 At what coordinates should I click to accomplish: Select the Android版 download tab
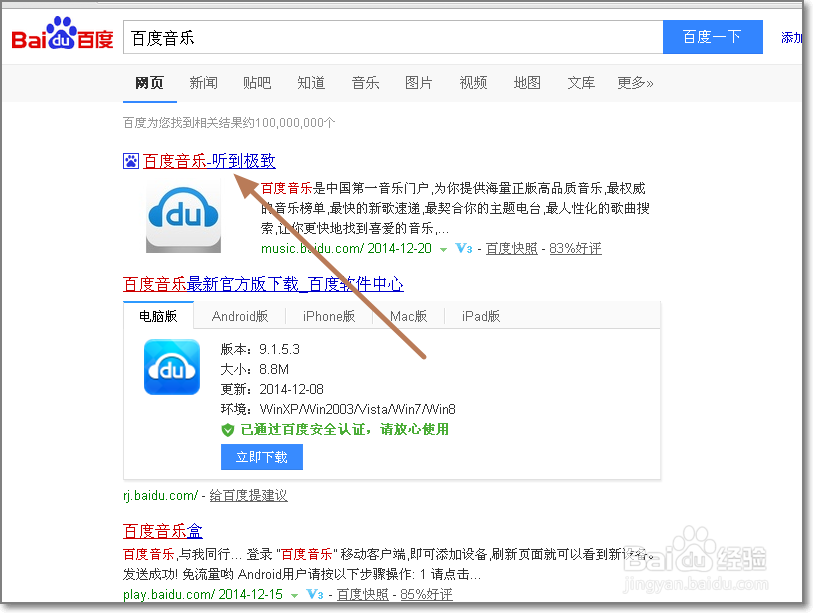[x=240, y=316]
